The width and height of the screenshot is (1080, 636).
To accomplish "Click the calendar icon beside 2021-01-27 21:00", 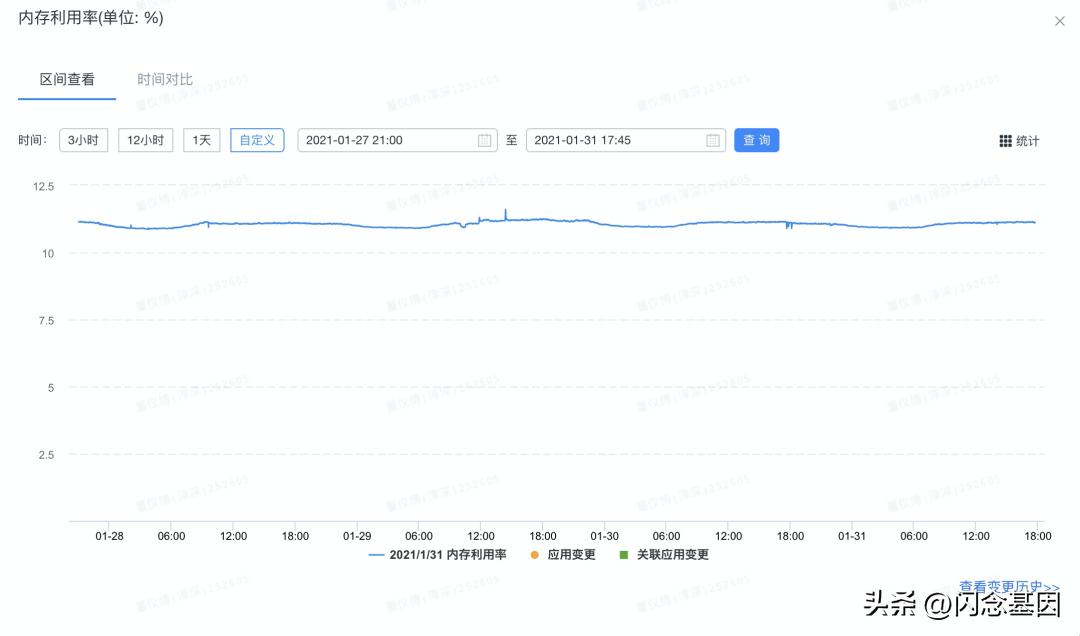I will pyautogui.click(x=486, y=140).
